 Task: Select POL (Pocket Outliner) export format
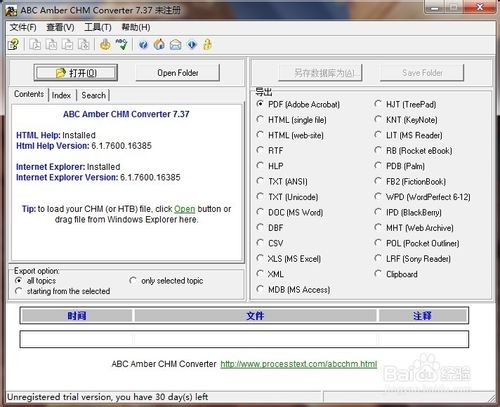[417, 243]
